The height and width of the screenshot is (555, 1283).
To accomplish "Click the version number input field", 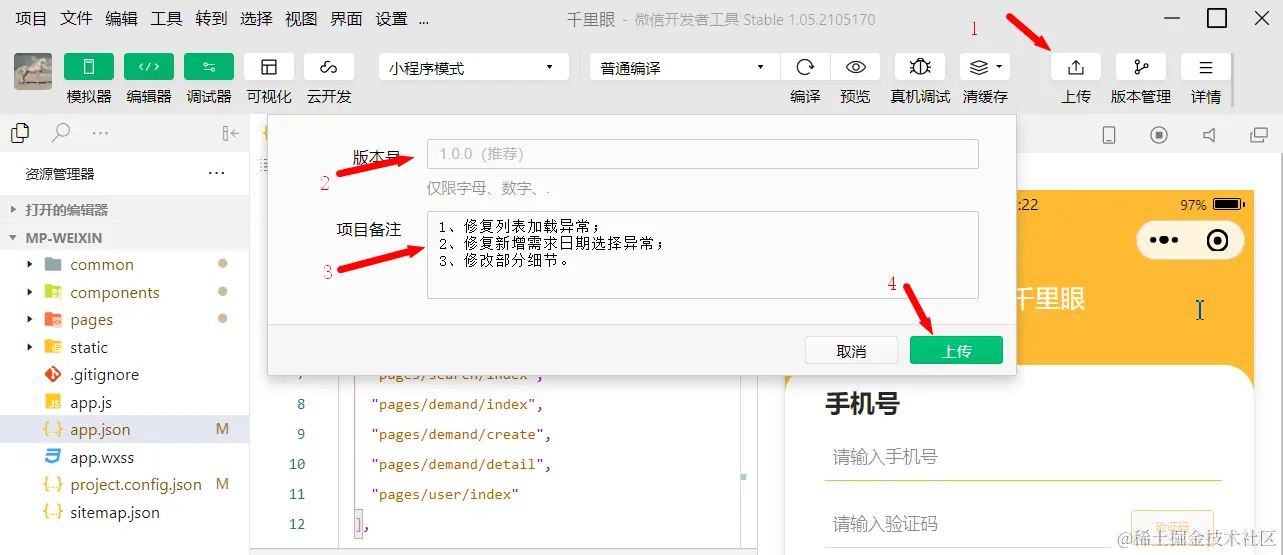I will pyautogui.click(x=702, y=154).
